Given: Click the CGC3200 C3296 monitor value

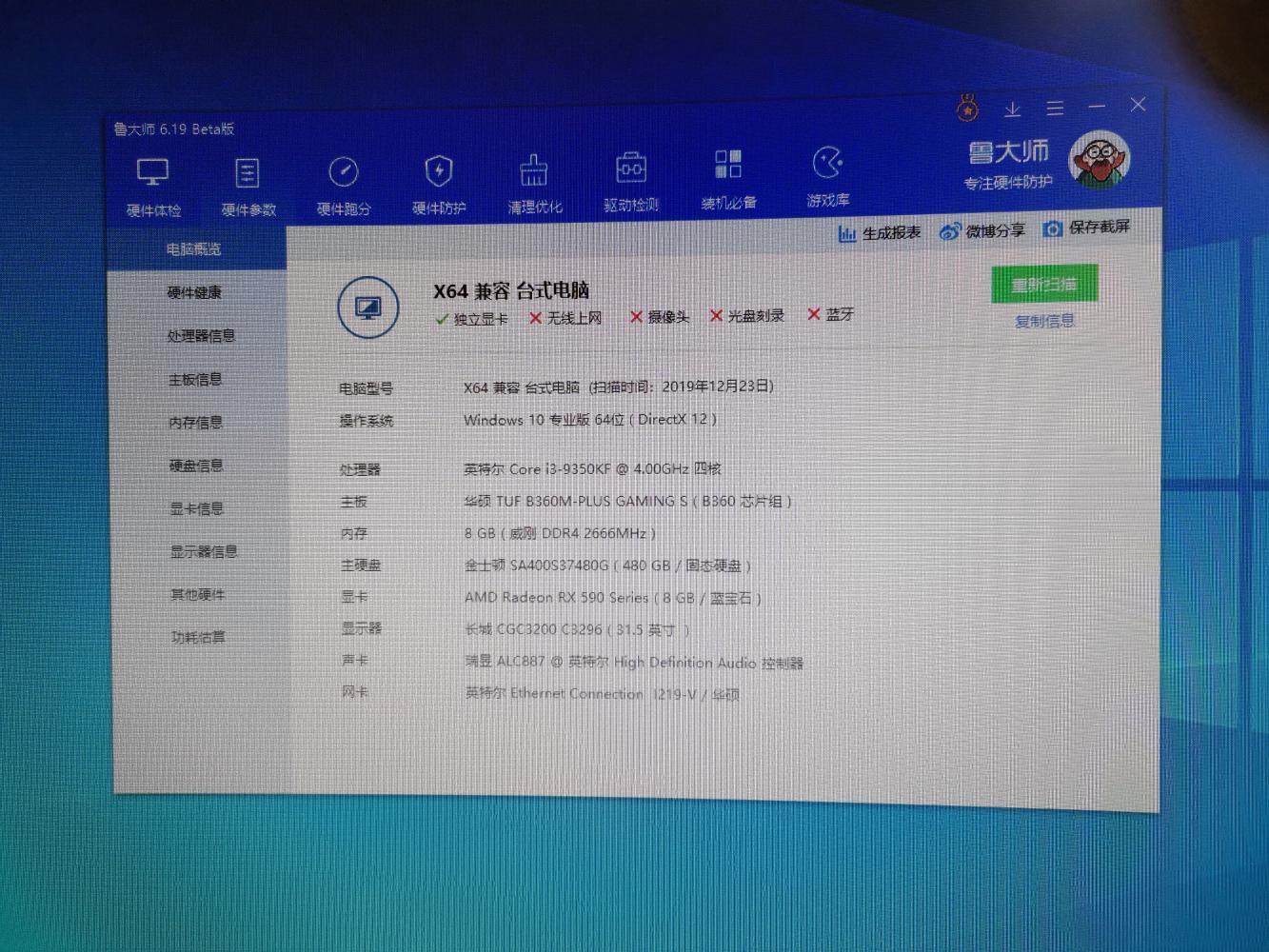Looking at the screenshot, I should click(577, 629).
